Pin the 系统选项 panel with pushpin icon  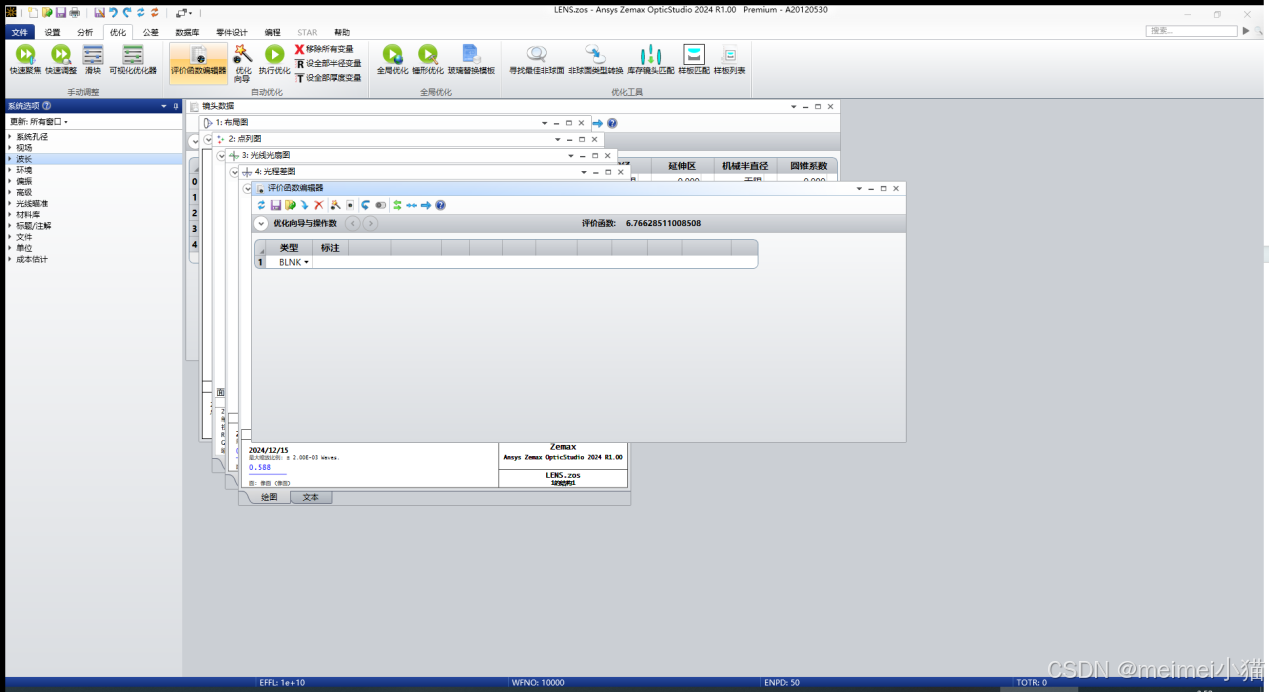(x=176, y=106)
